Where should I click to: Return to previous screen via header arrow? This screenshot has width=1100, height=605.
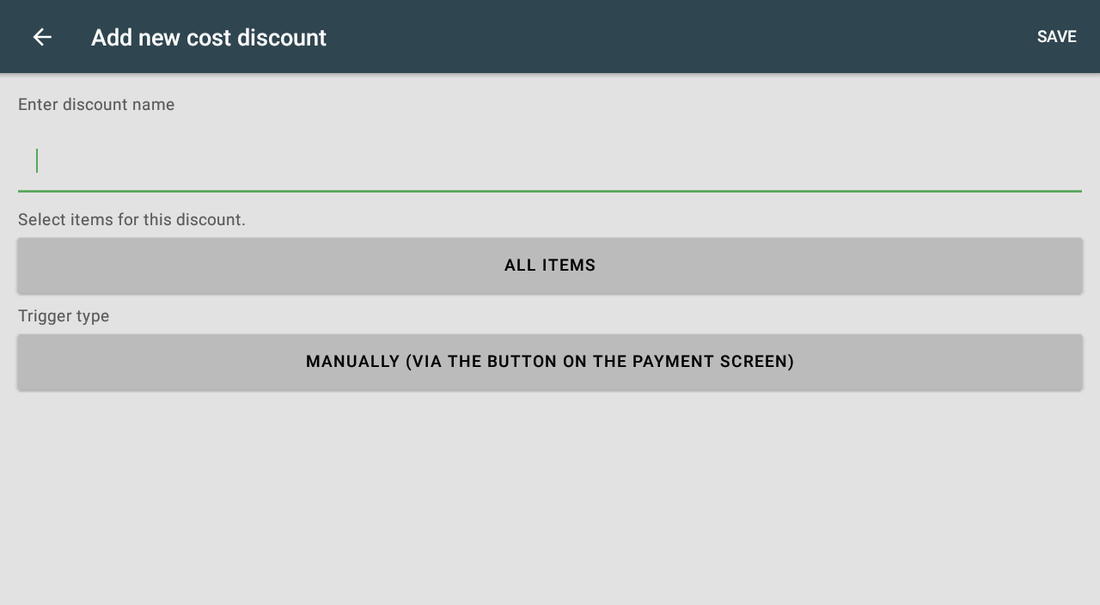[x=42, y=37]
